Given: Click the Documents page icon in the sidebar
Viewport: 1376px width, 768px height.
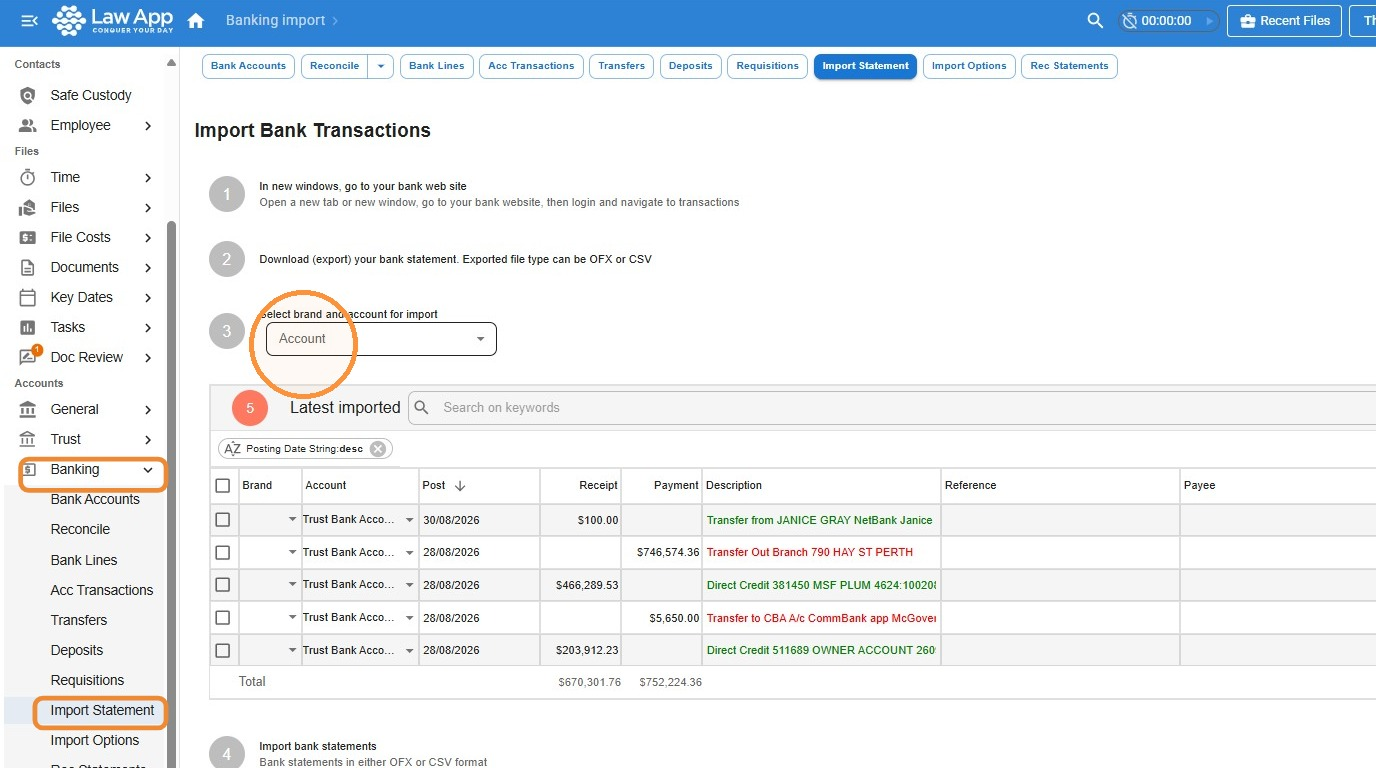Looking at the screenshot, I should (x=28, y=267).
